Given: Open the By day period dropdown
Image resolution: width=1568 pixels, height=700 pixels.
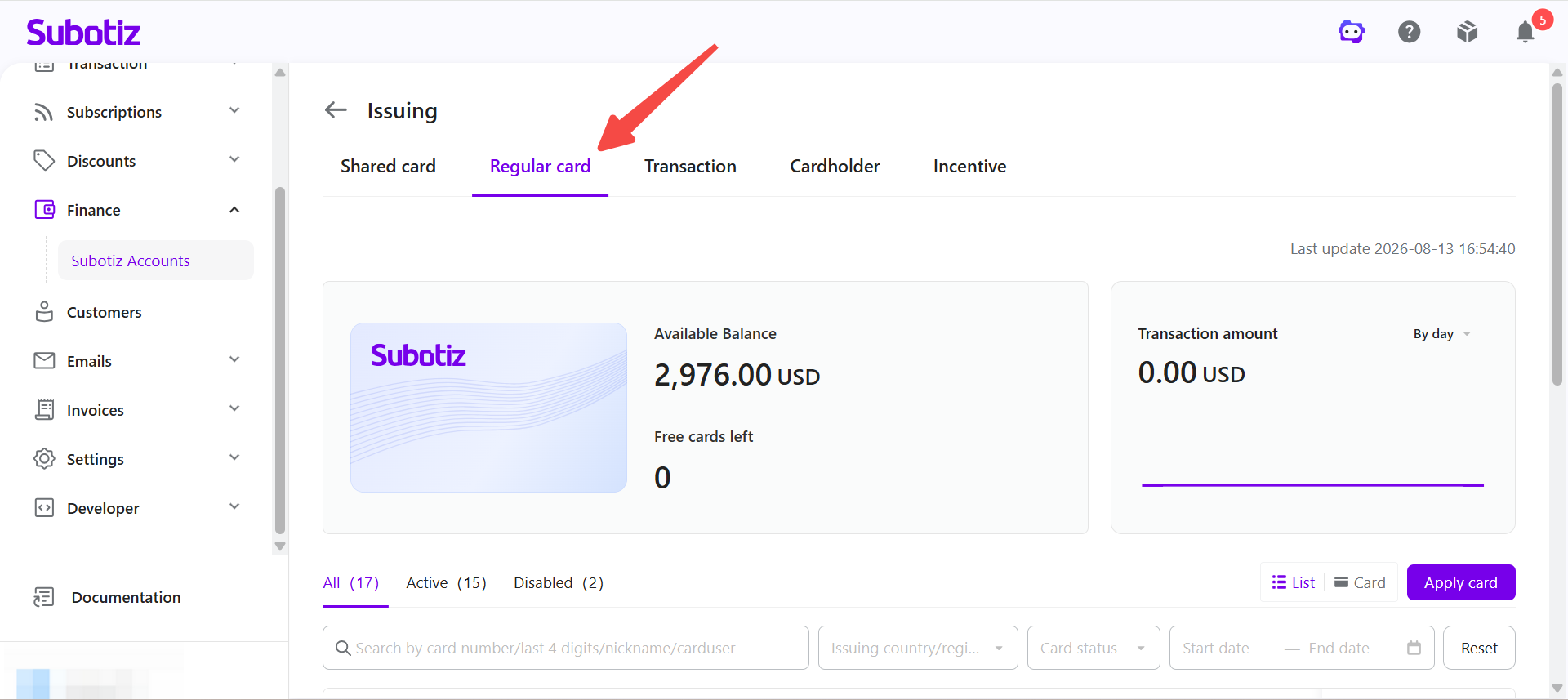Looking at the screenshot, I should 1441,334.
